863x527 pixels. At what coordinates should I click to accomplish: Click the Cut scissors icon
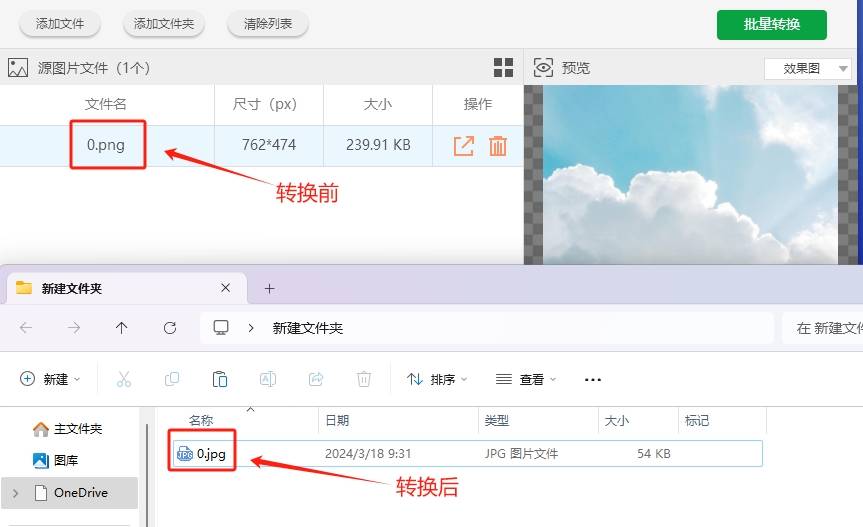[124, 379]
